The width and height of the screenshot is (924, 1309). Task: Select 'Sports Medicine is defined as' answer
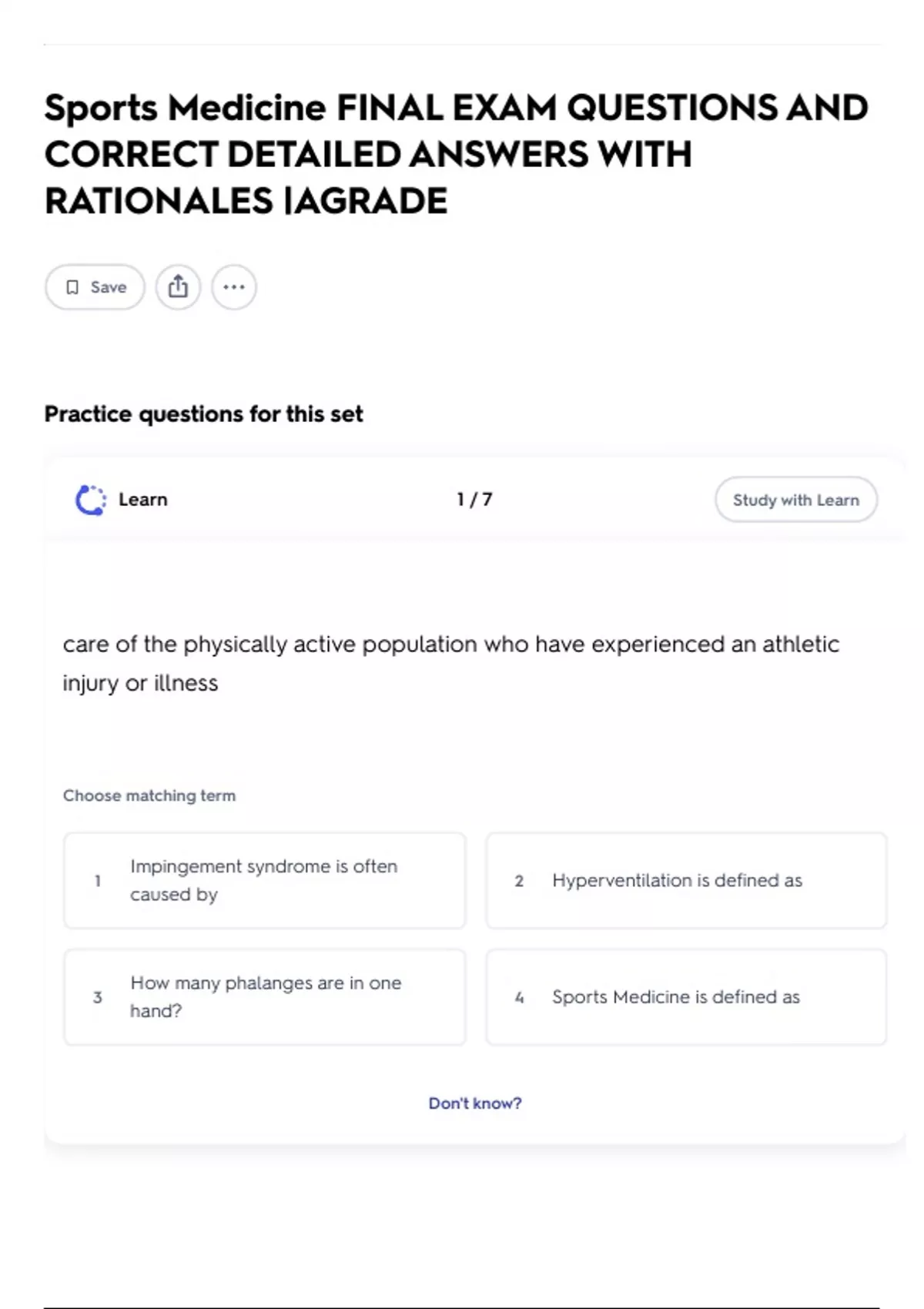[685, 996]
